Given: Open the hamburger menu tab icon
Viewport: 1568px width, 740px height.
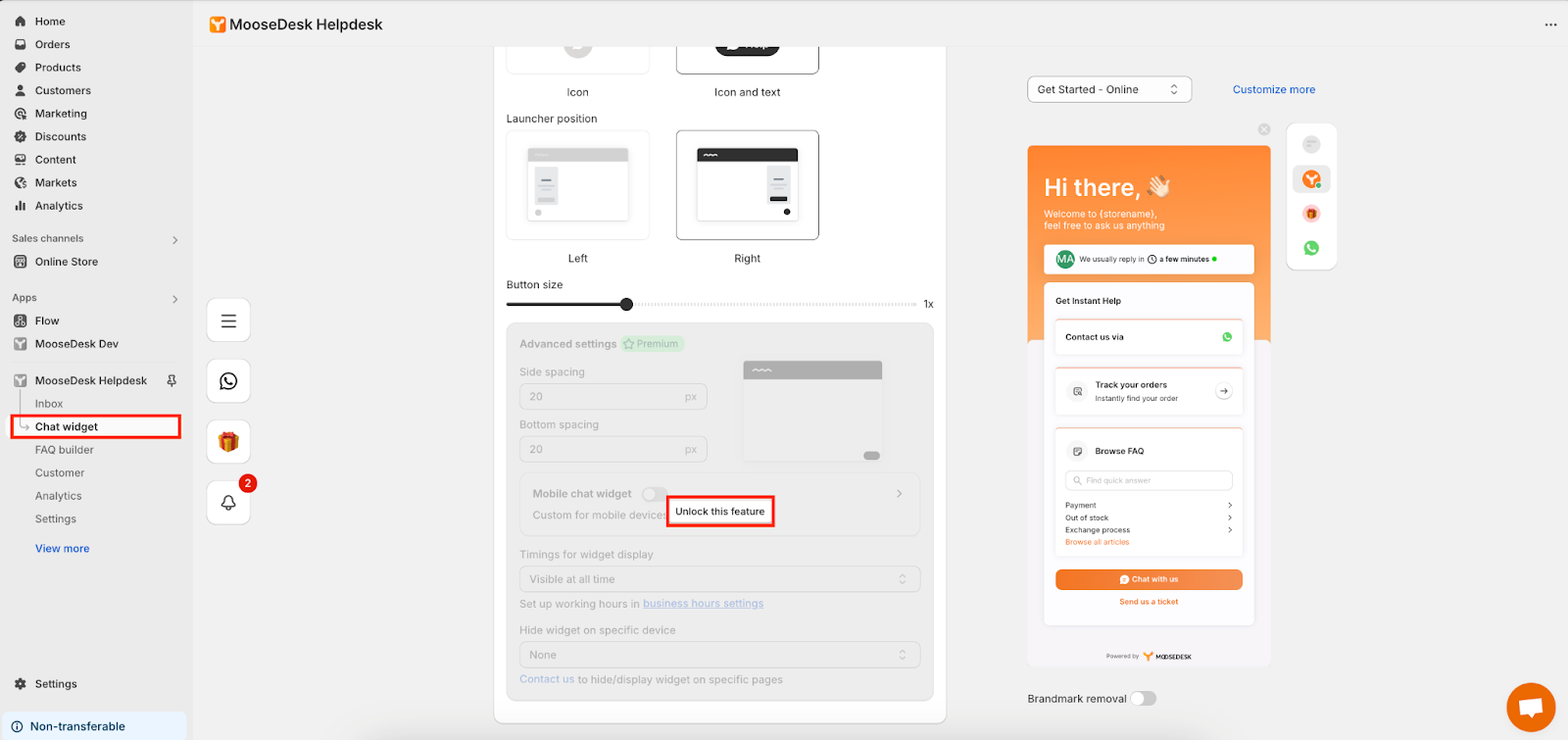Looking at the screenshot, I should [x=228, y=321].
